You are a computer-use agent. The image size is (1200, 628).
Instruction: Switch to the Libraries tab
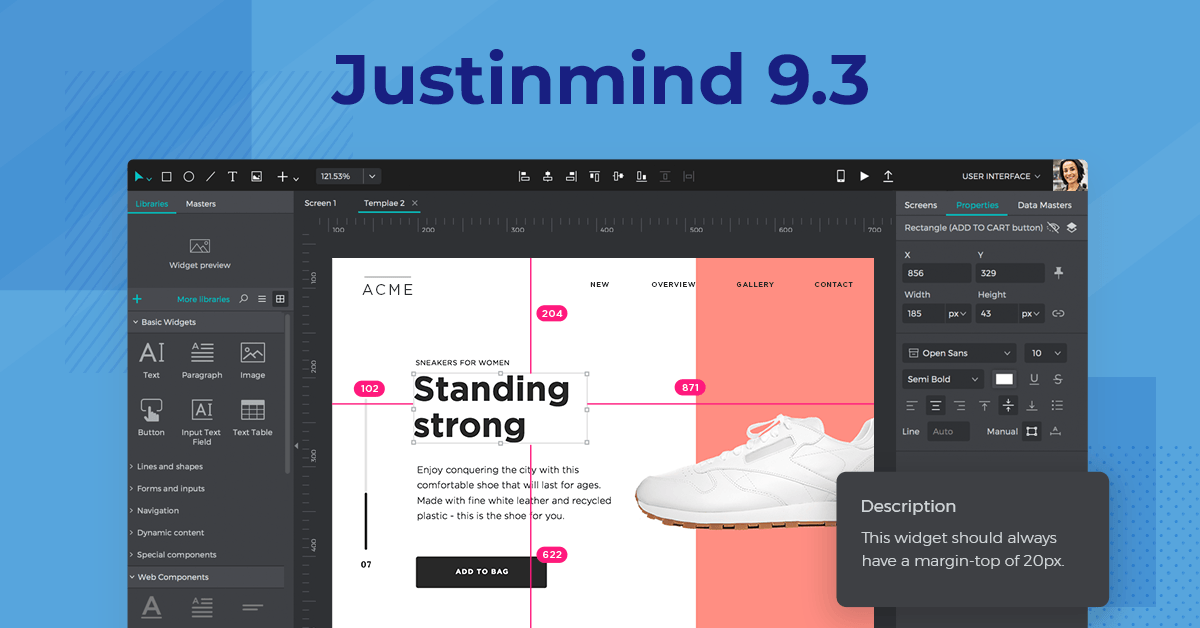[x=152, y=203]
